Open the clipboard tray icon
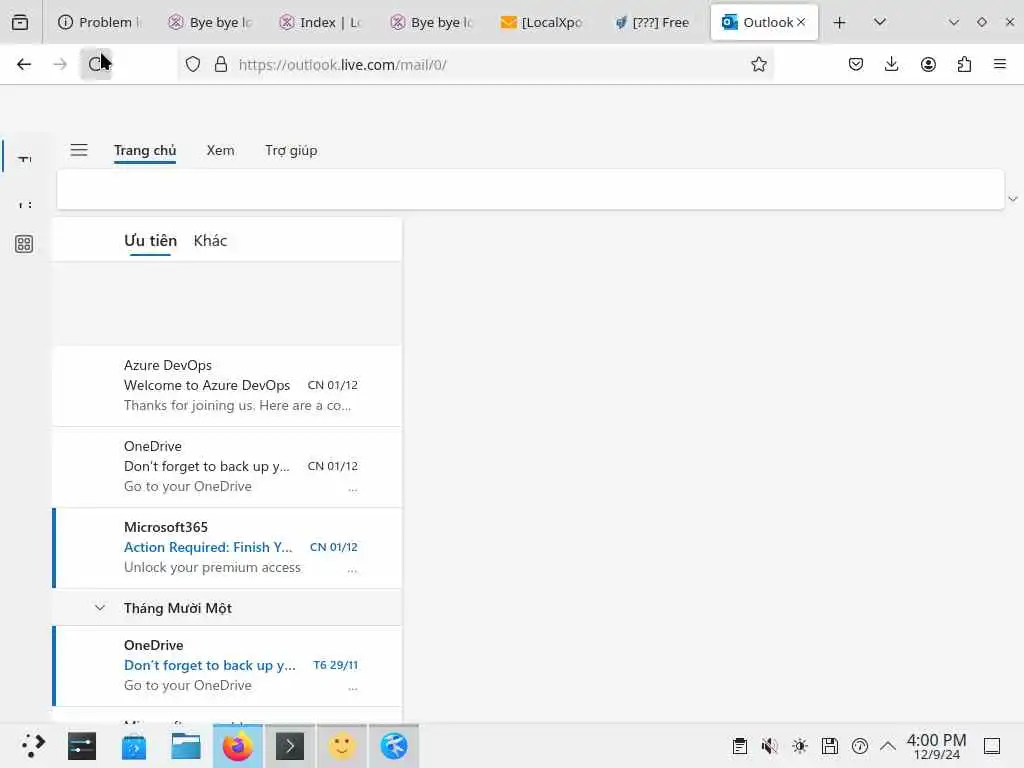Screen dimensions: 1024x768 740,746
